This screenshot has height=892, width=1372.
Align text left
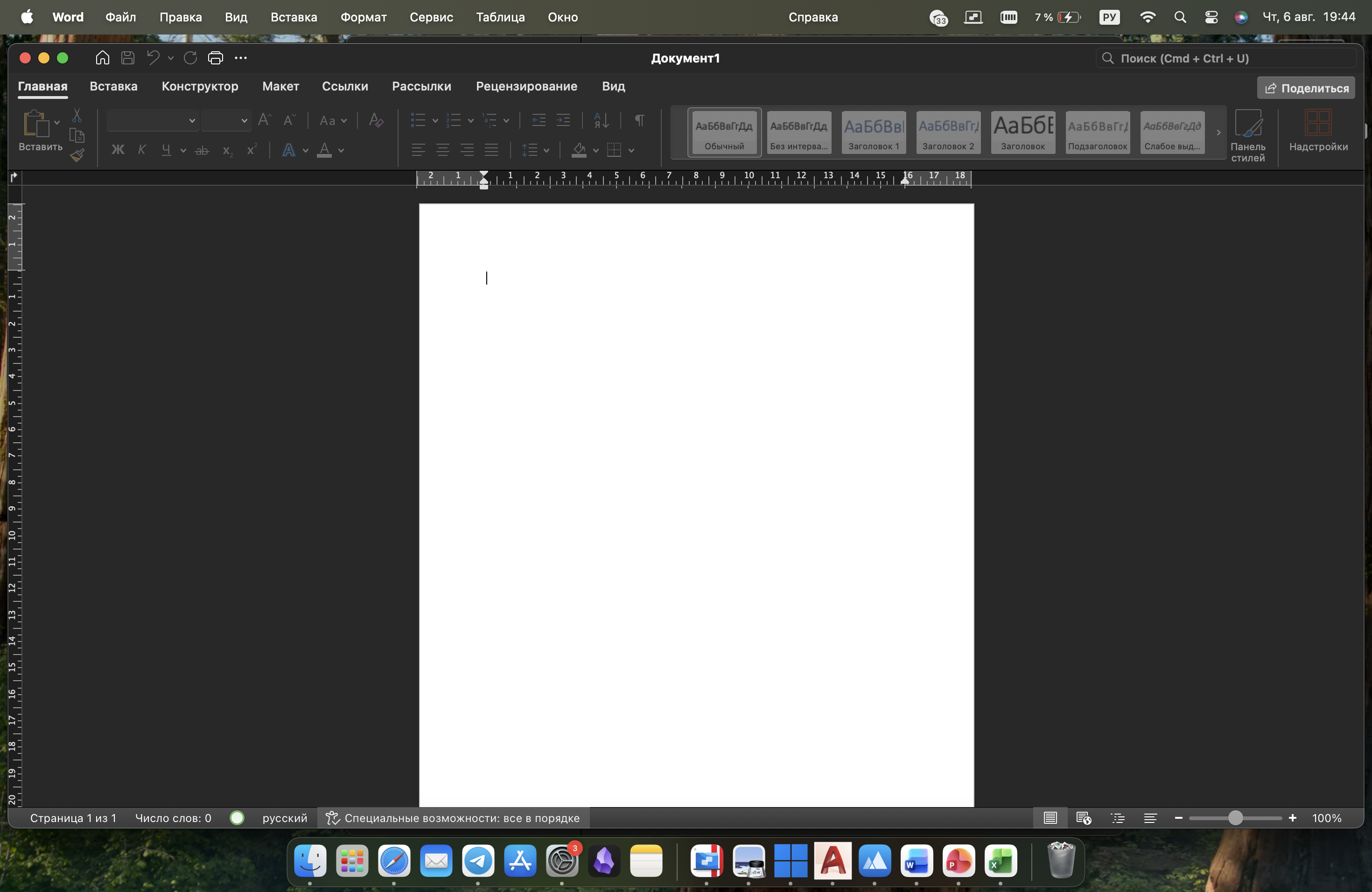[x=419, y=150]
